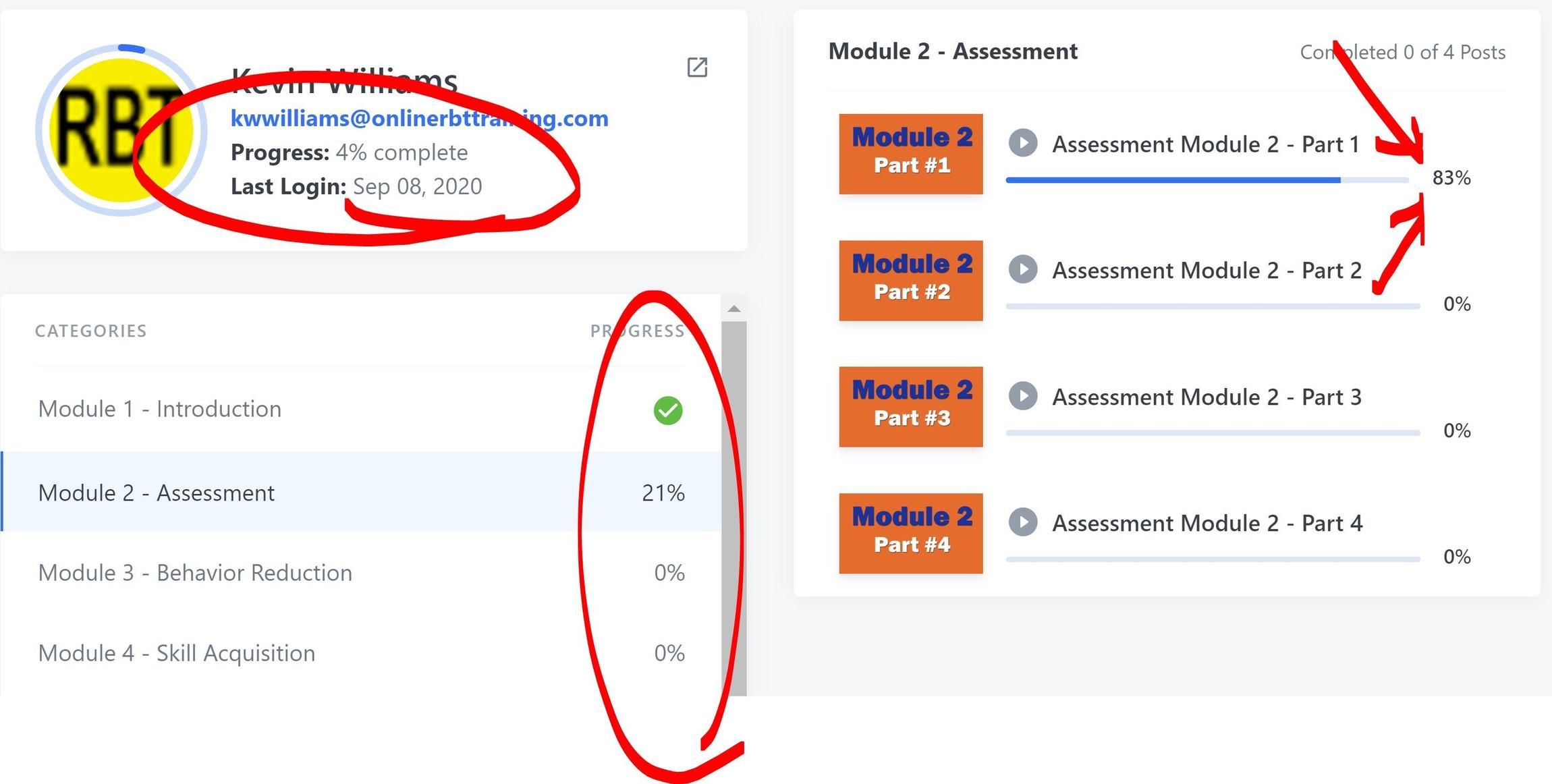Open Module 4 - Skill Acquisition category
Screen dimensions: 1552x784
(x=361, y=652)
